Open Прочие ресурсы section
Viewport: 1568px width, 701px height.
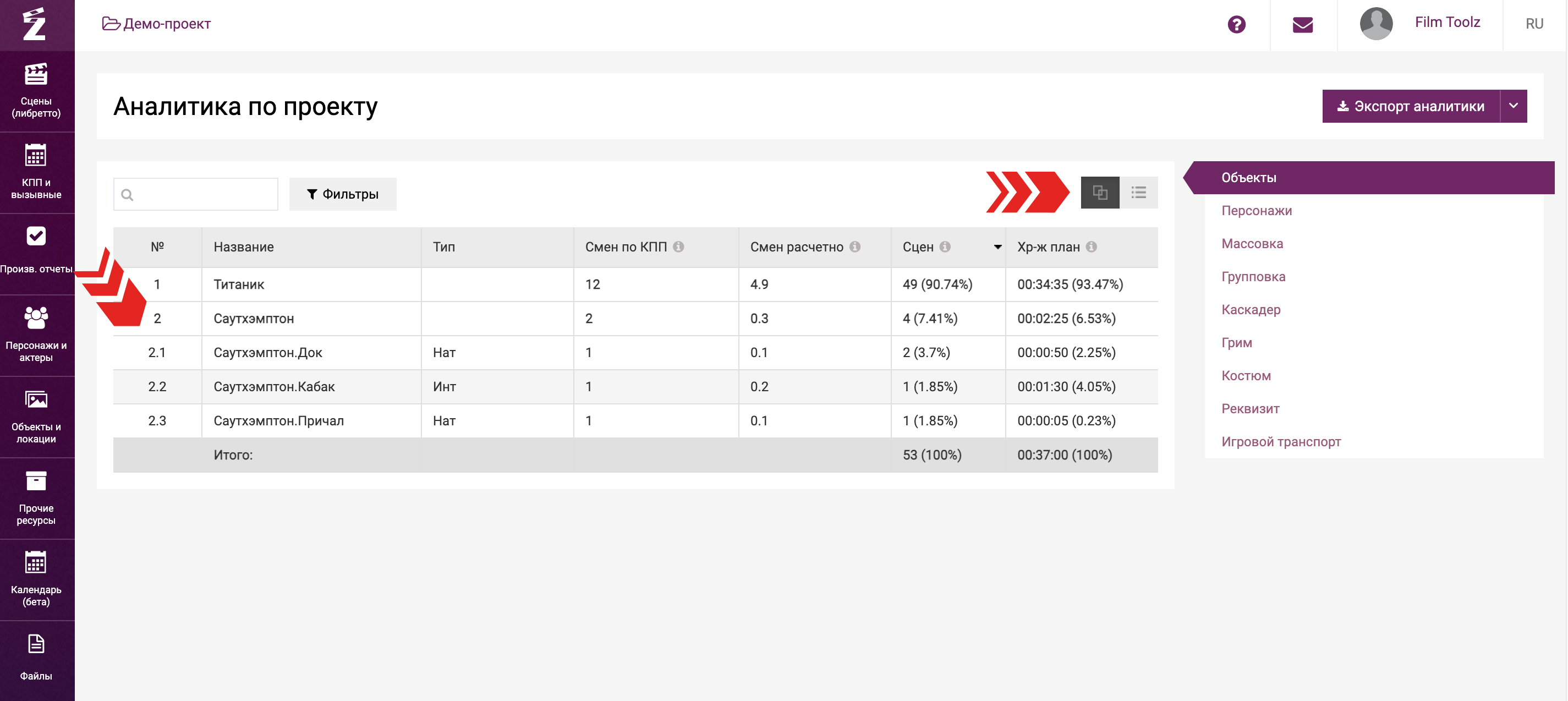[x=36, y=499]
